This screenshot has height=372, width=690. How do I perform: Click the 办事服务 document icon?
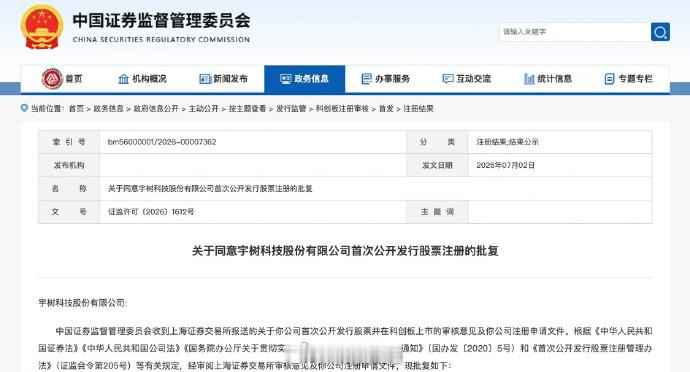coord(367,79)
